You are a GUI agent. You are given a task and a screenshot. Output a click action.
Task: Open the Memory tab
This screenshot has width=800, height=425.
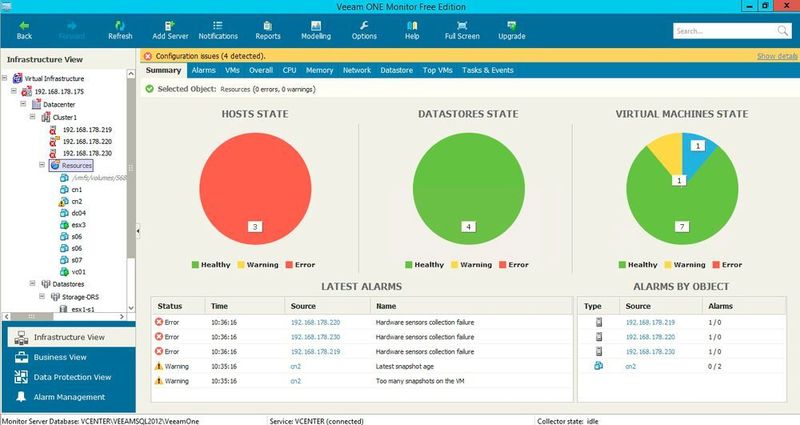coord(319,70)
